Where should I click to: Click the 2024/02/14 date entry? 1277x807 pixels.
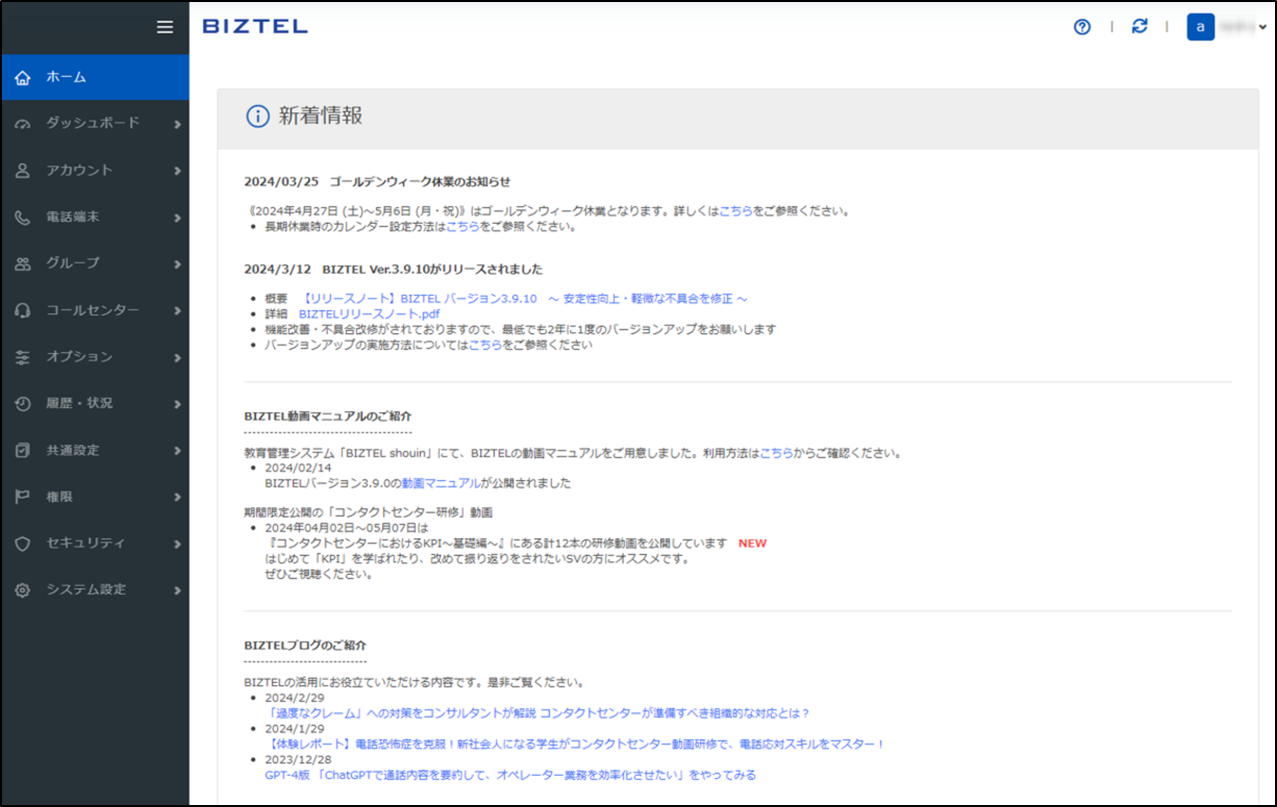(298, 468)
